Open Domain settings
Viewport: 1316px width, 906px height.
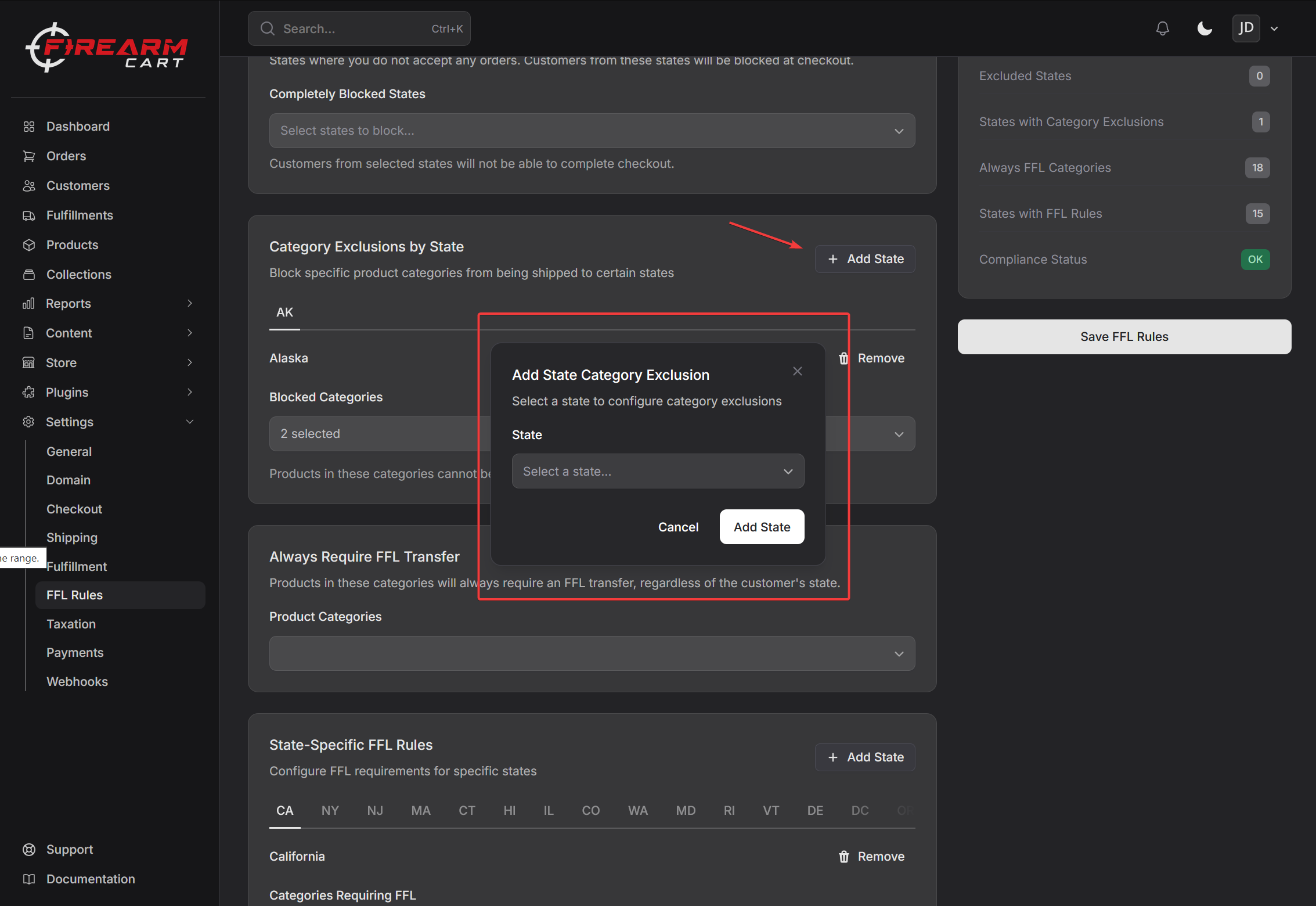coord(68,480)
